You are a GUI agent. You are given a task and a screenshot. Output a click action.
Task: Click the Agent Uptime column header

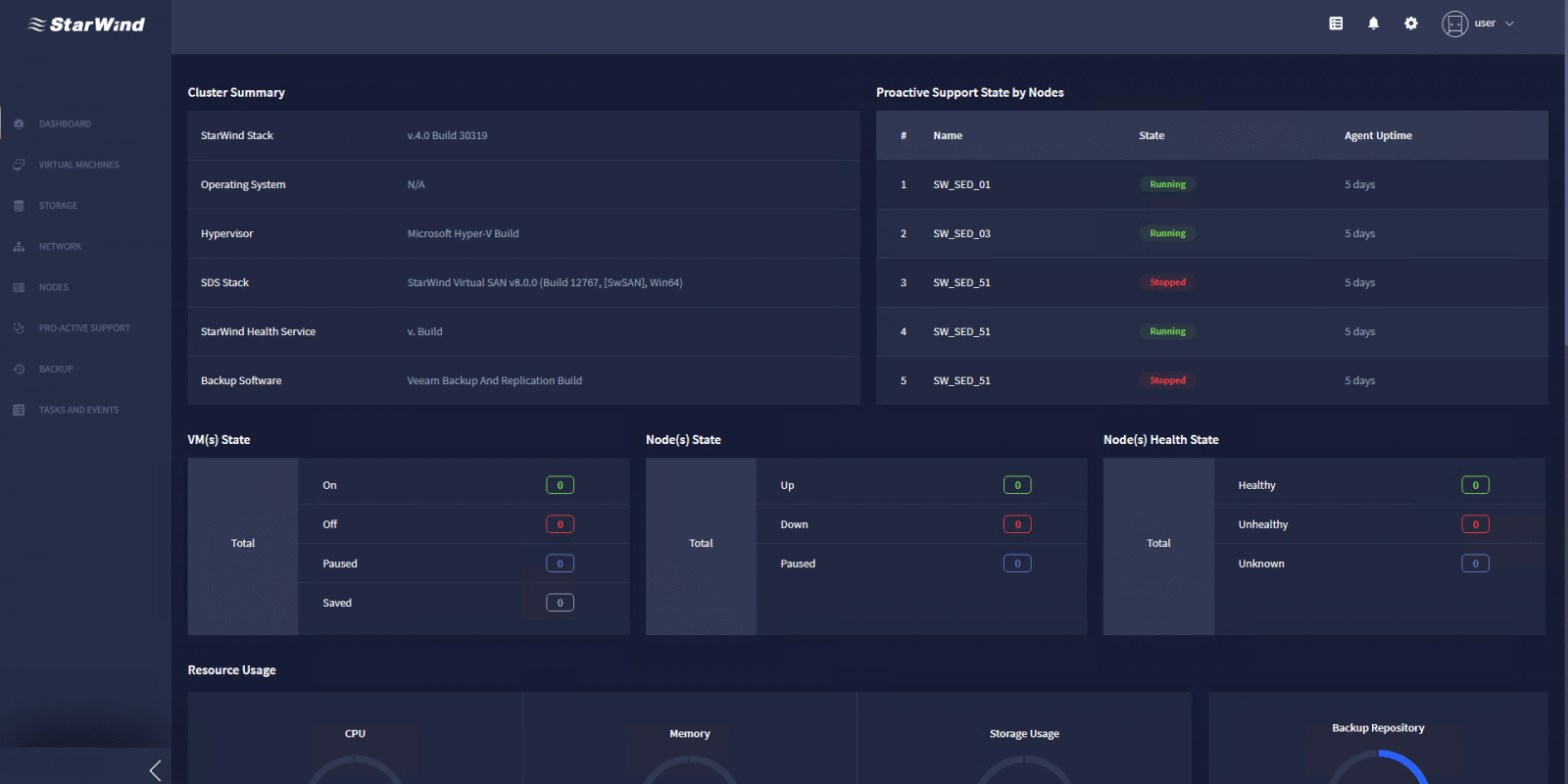coord(1378,135)
